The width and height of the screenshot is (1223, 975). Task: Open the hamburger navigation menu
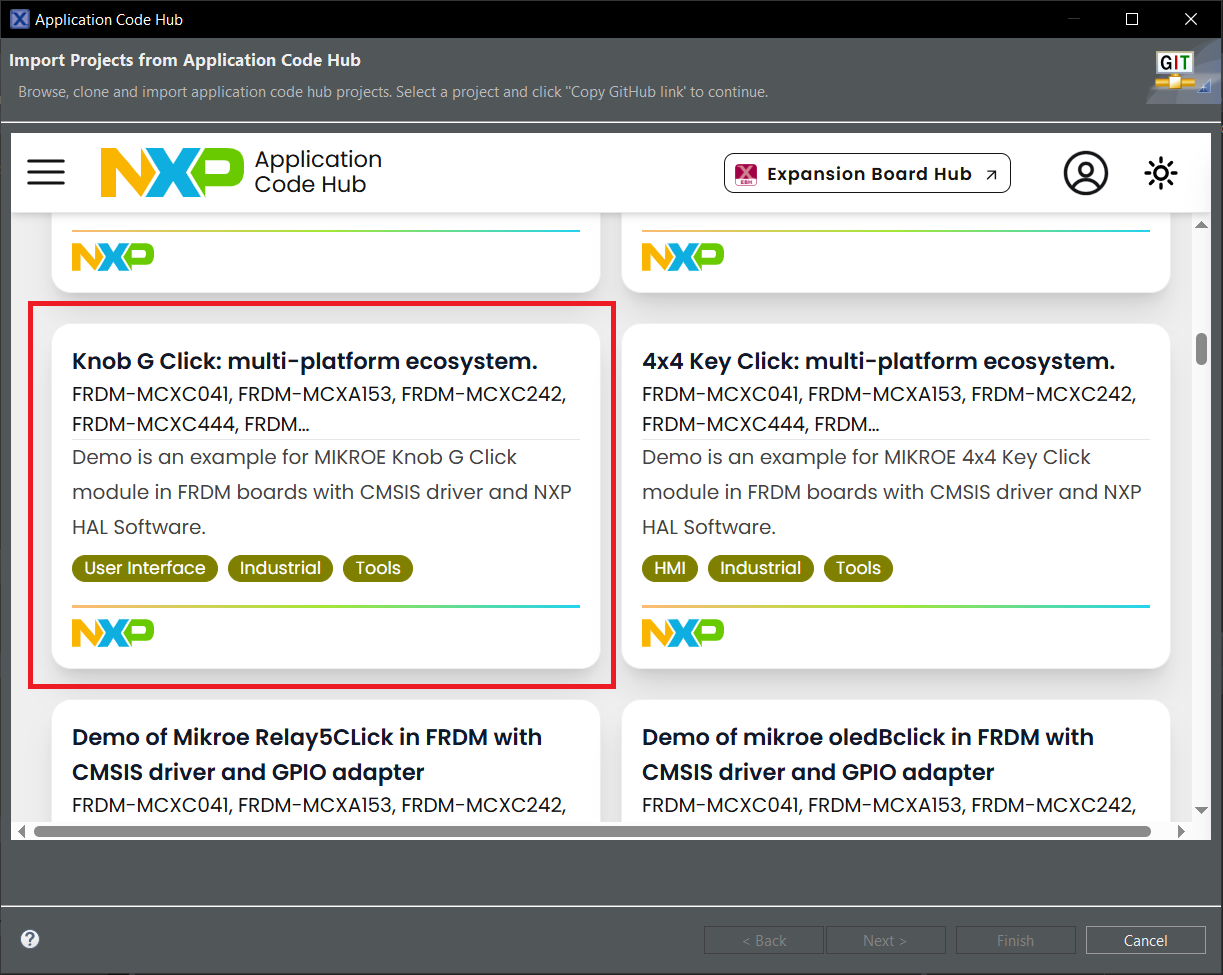[46, 172]
